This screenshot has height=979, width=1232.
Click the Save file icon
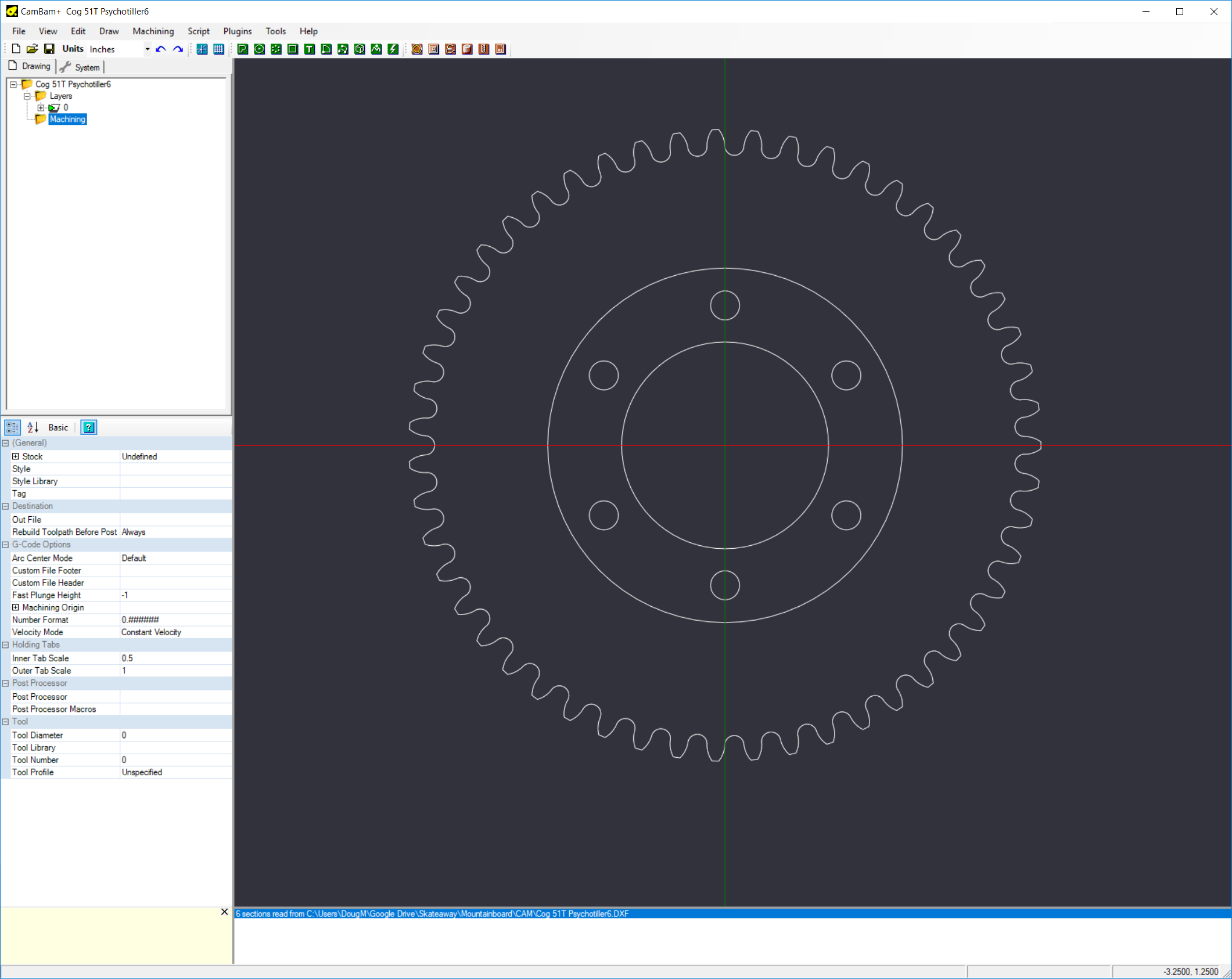(x=49, y=49)
